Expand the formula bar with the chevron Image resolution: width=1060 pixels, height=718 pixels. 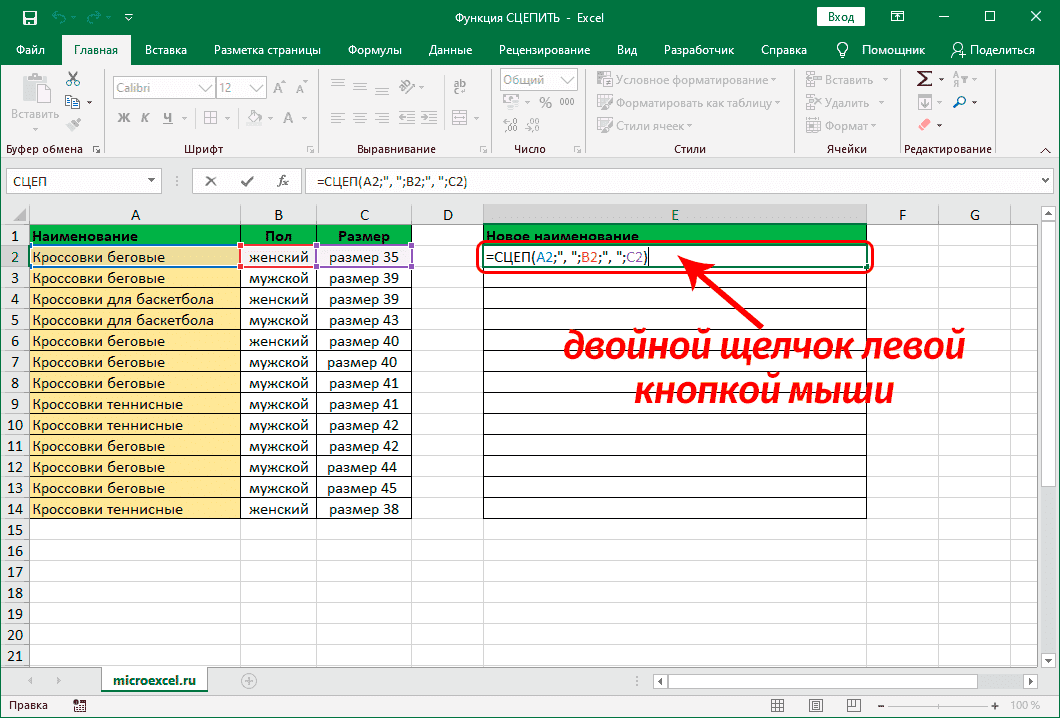pos(1045,181)
